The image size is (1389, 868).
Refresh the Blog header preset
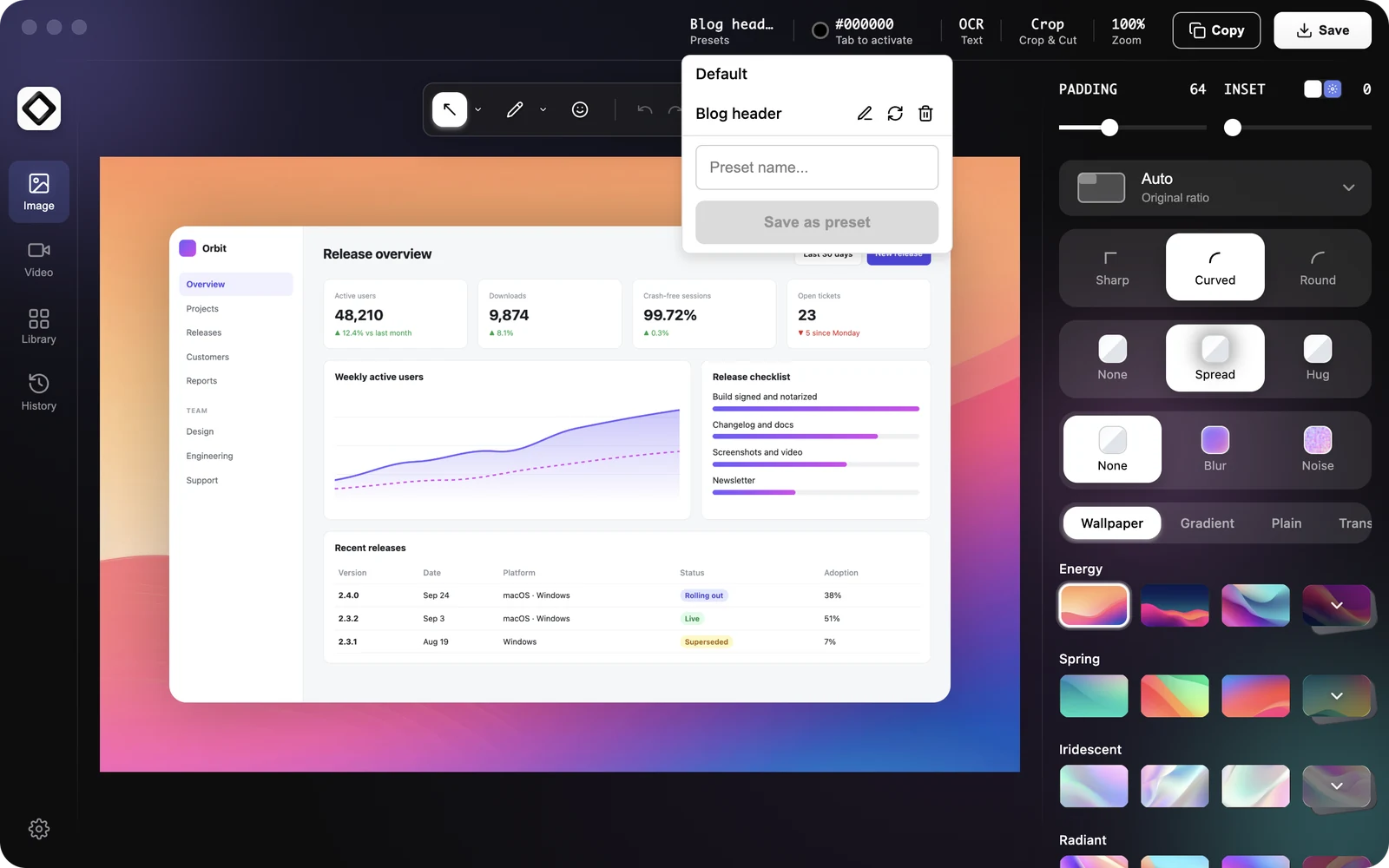(895, 114)
